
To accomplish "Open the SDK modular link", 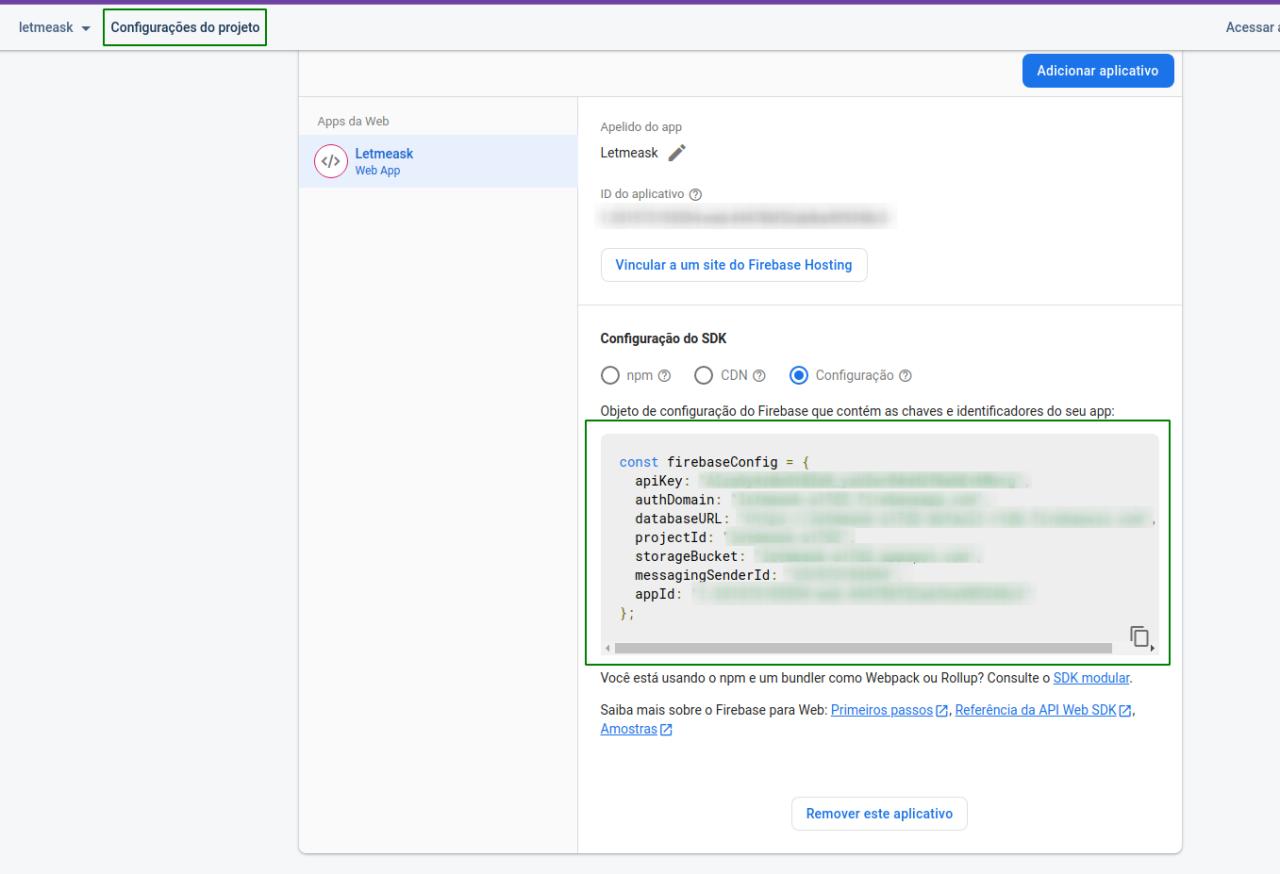I will coord(1092,678).
